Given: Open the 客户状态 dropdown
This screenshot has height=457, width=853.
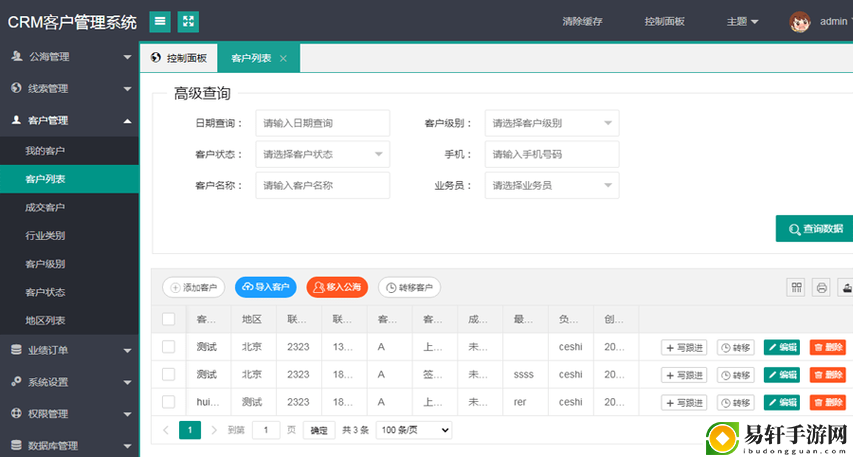Looking at the screenshot, I should click(323, 154).
